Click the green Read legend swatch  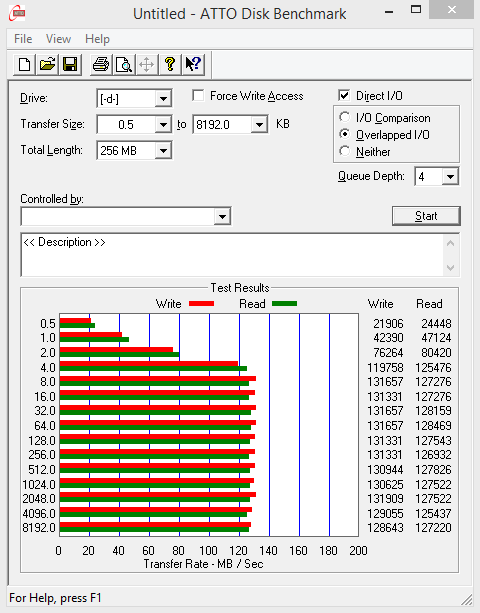[x=284, y=303]
